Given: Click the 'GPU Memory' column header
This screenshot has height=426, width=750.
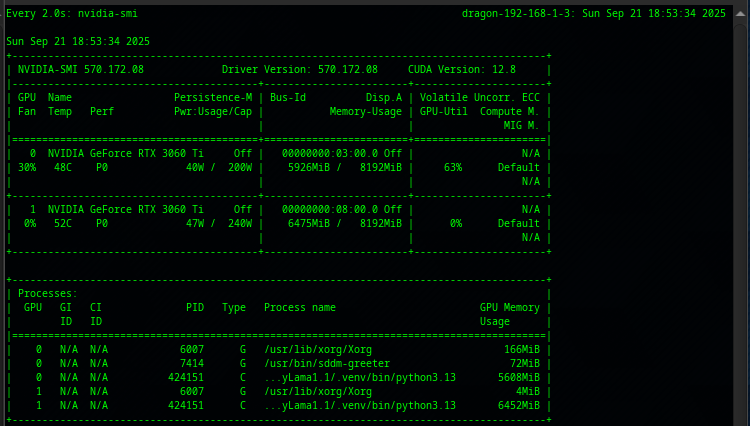Looking at the screenshot, I should tap(510, 307).
